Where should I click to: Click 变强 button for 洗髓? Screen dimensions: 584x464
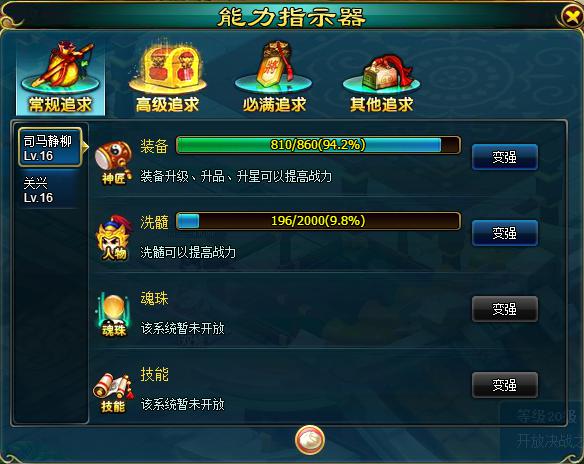click(505, 233)
